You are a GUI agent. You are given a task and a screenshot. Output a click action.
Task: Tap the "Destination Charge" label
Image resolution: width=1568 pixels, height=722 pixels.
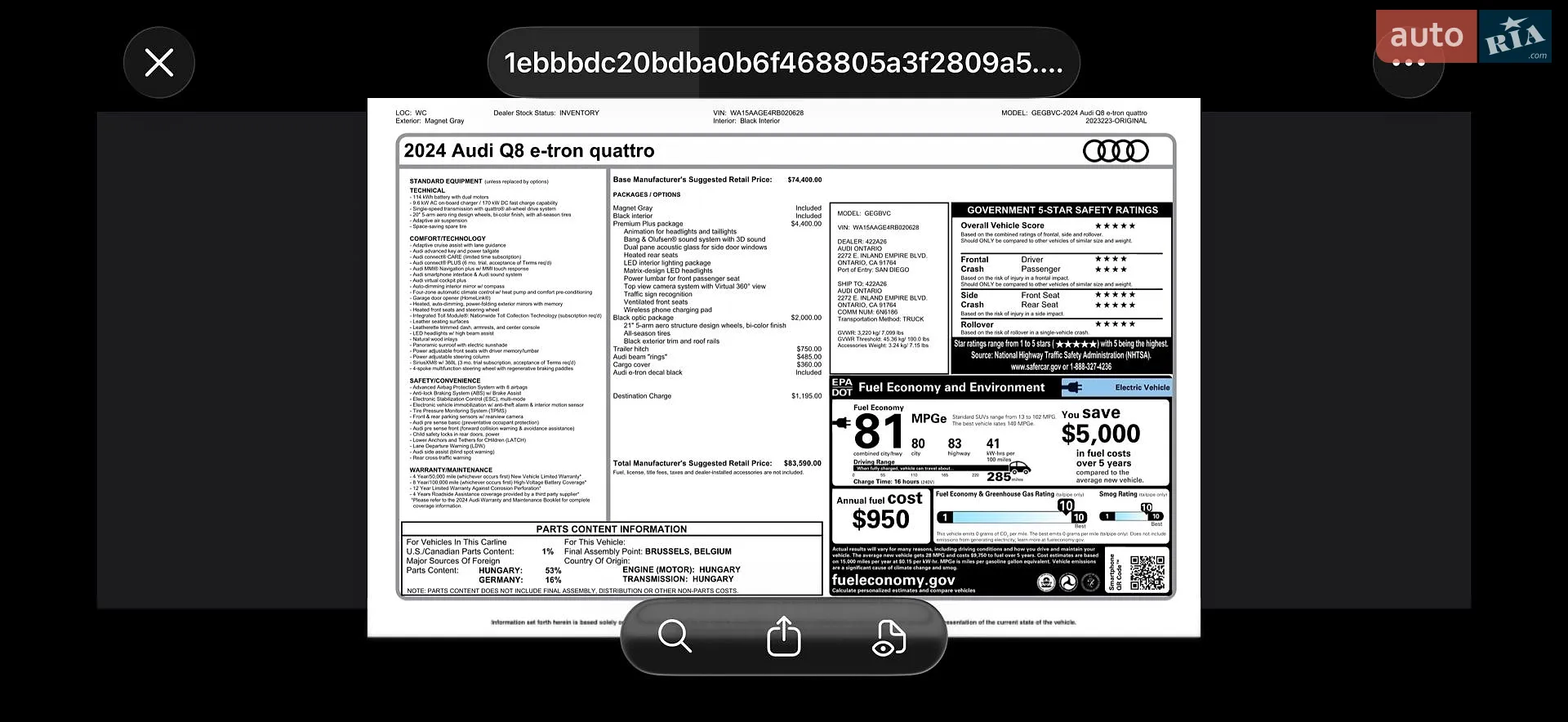click(642, 396)
